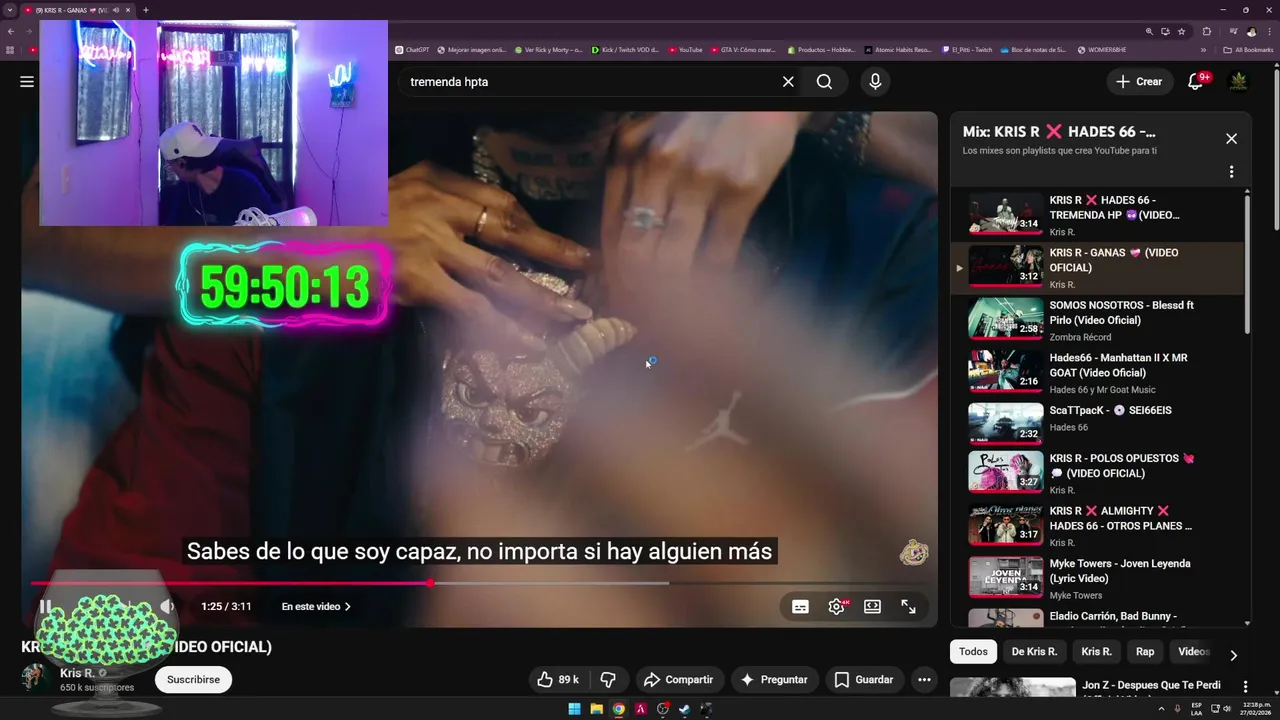
Task: Click the magnifier search button
Action: [824, 82]
